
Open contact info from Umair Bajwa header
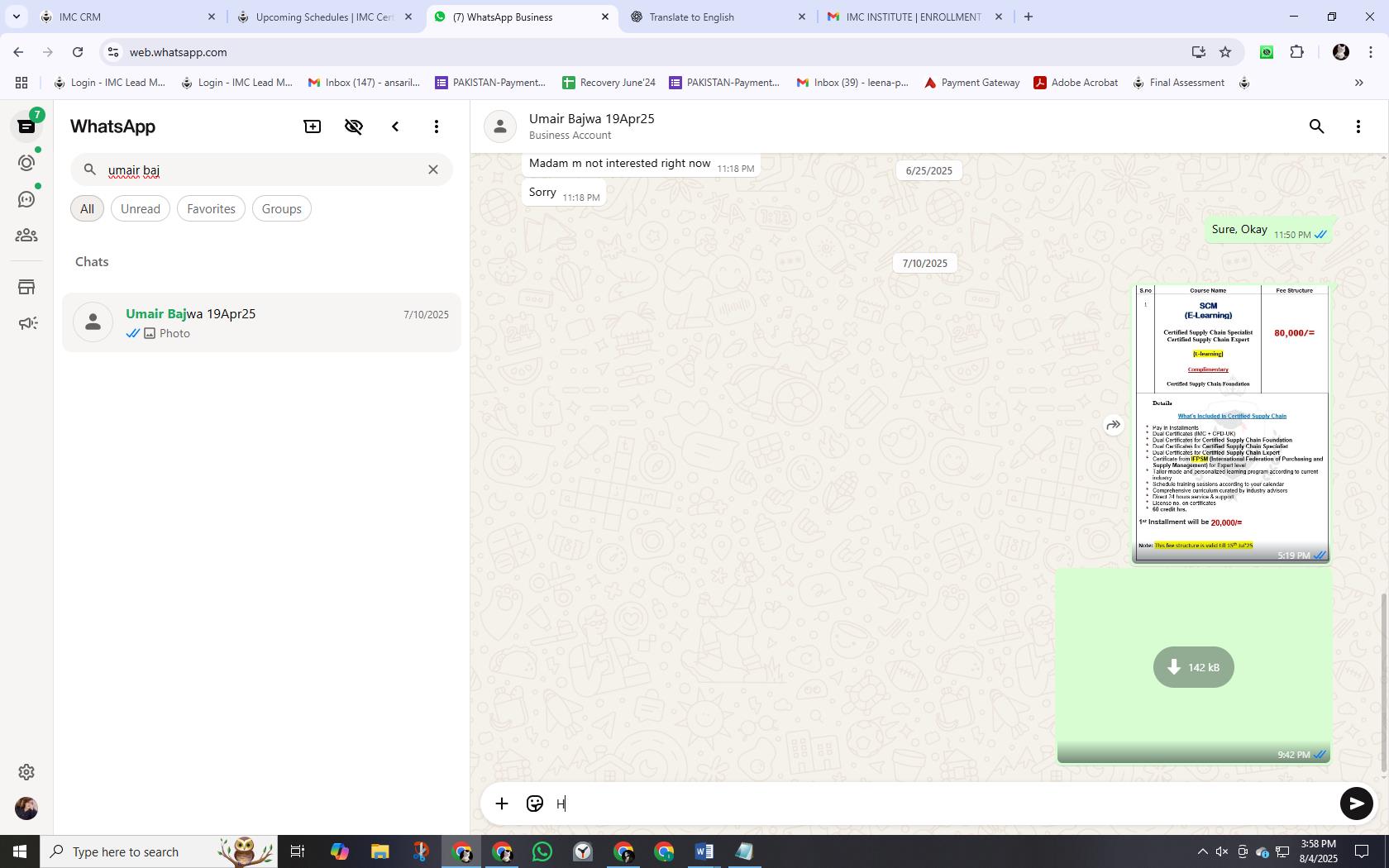pos(591,126)
